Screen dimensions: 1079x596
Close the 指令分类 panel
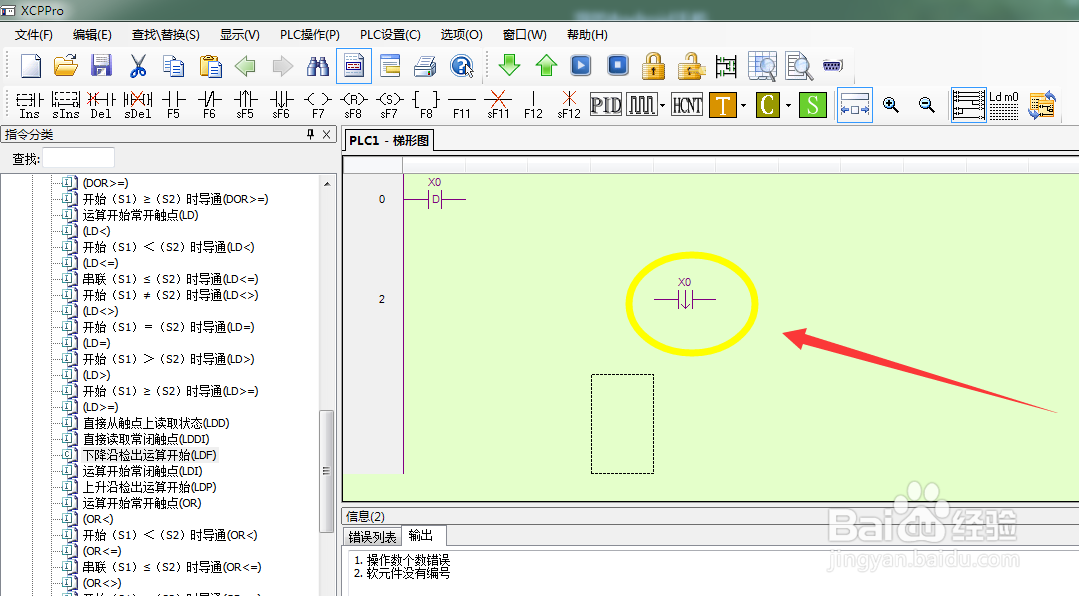327,134
